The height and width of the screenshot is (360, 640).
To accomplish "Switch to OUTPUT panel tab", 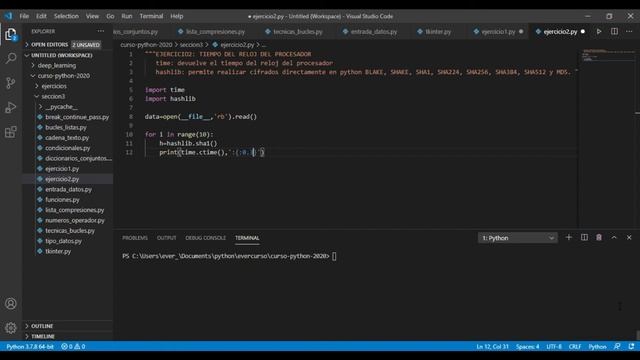I will click(x=167, y=238).
